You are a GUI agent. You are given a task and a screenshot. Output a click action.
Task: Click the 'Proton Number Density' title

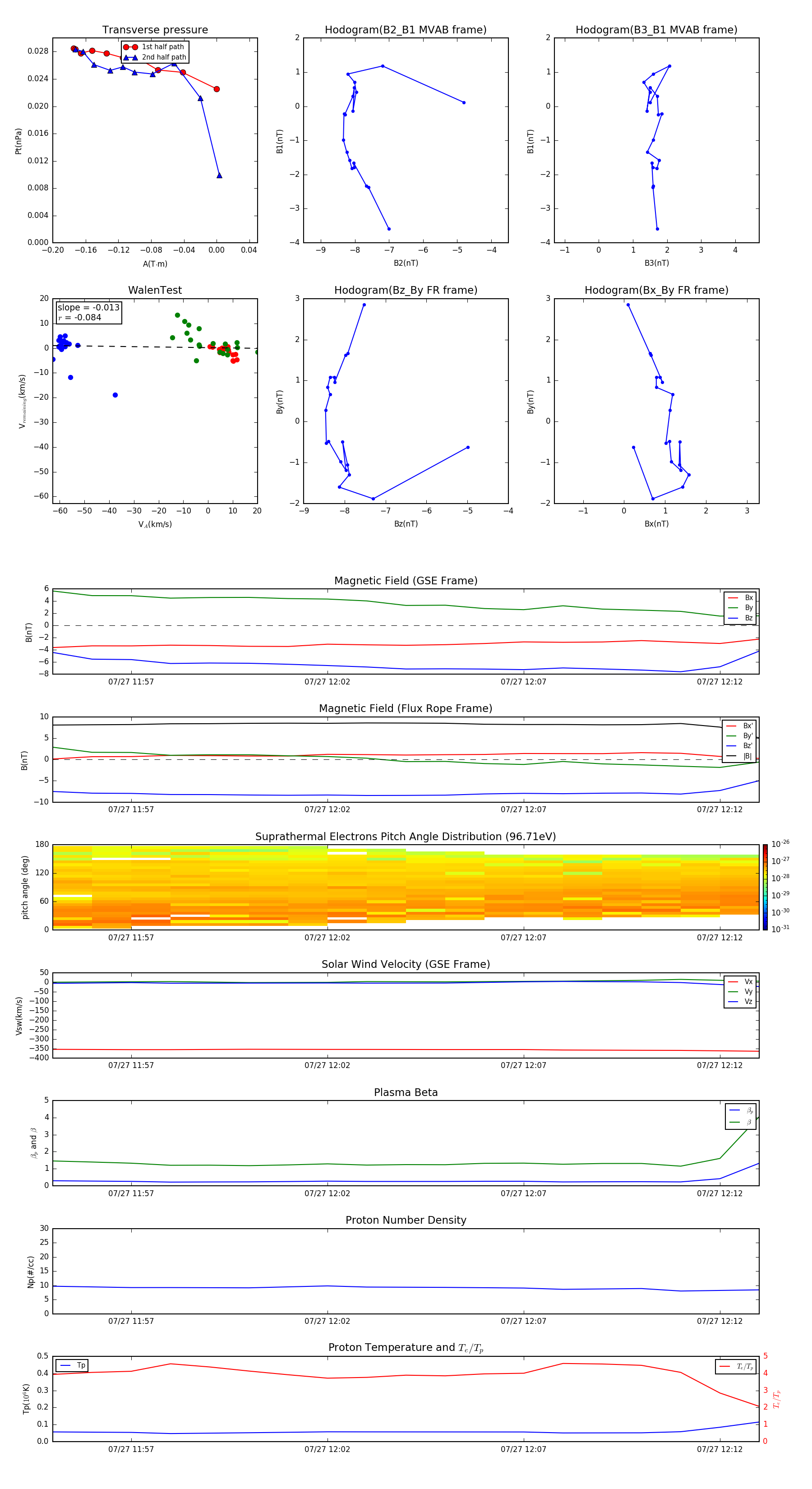coord(406,1220)
